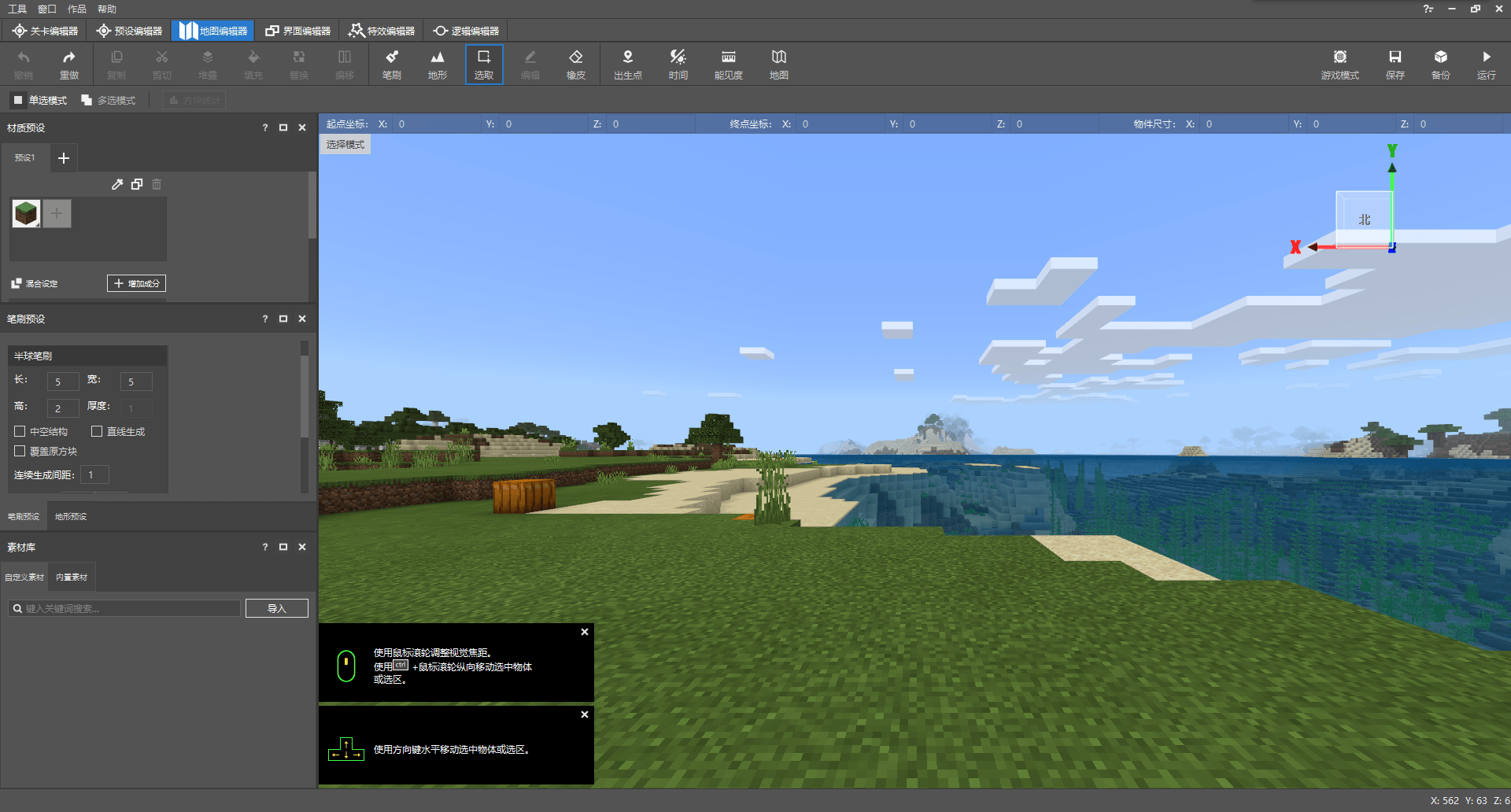
Task: Click the Run (运行) play icon
Action: [1487, 64]
